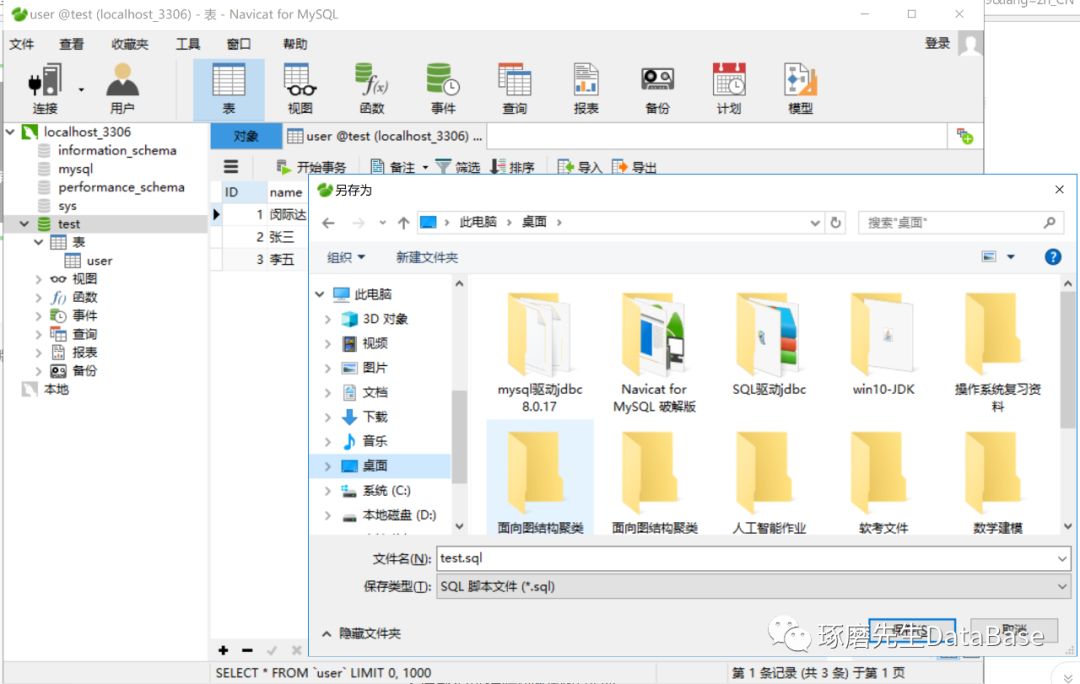Expand the Views node under test
This screenshot has height=684, width=1080.
point(39,279)
